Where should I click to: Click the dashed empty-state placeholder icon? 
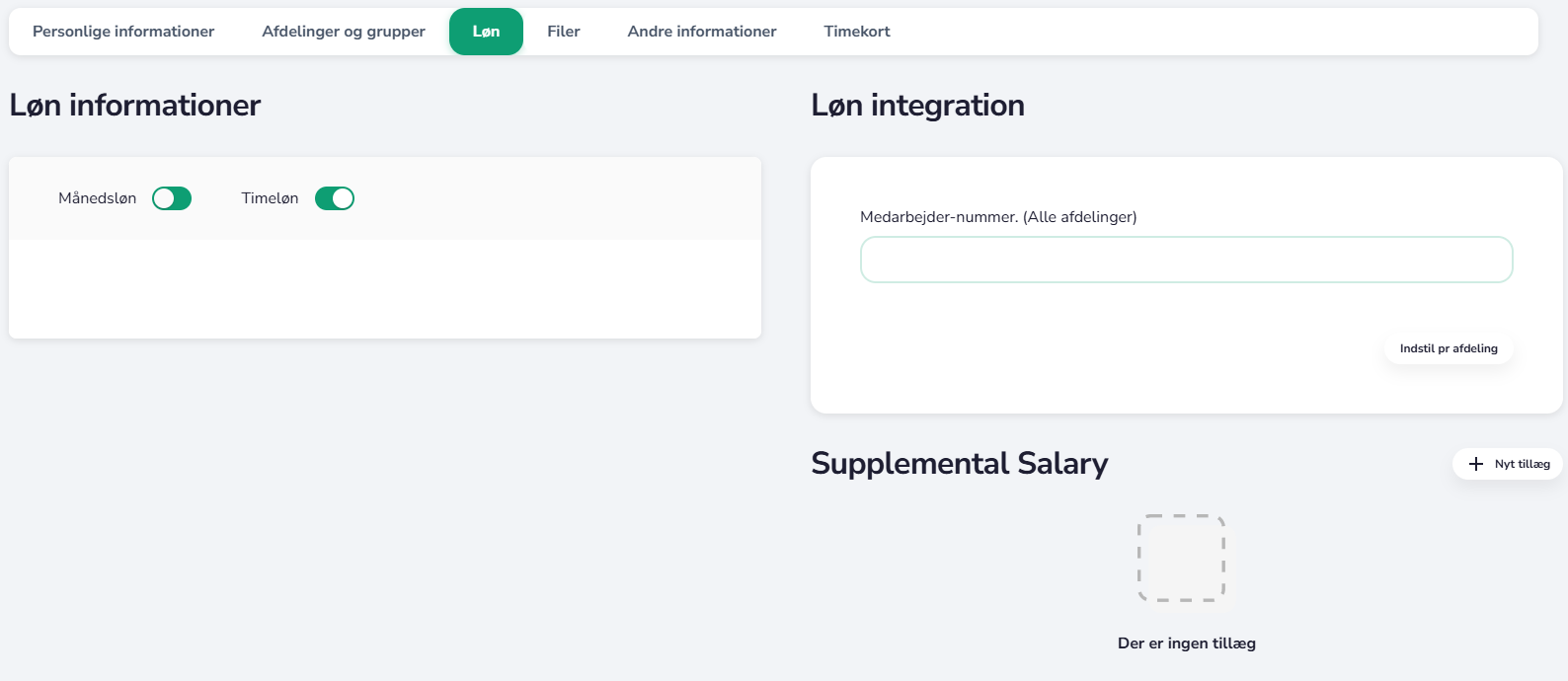coord(1181,559)
